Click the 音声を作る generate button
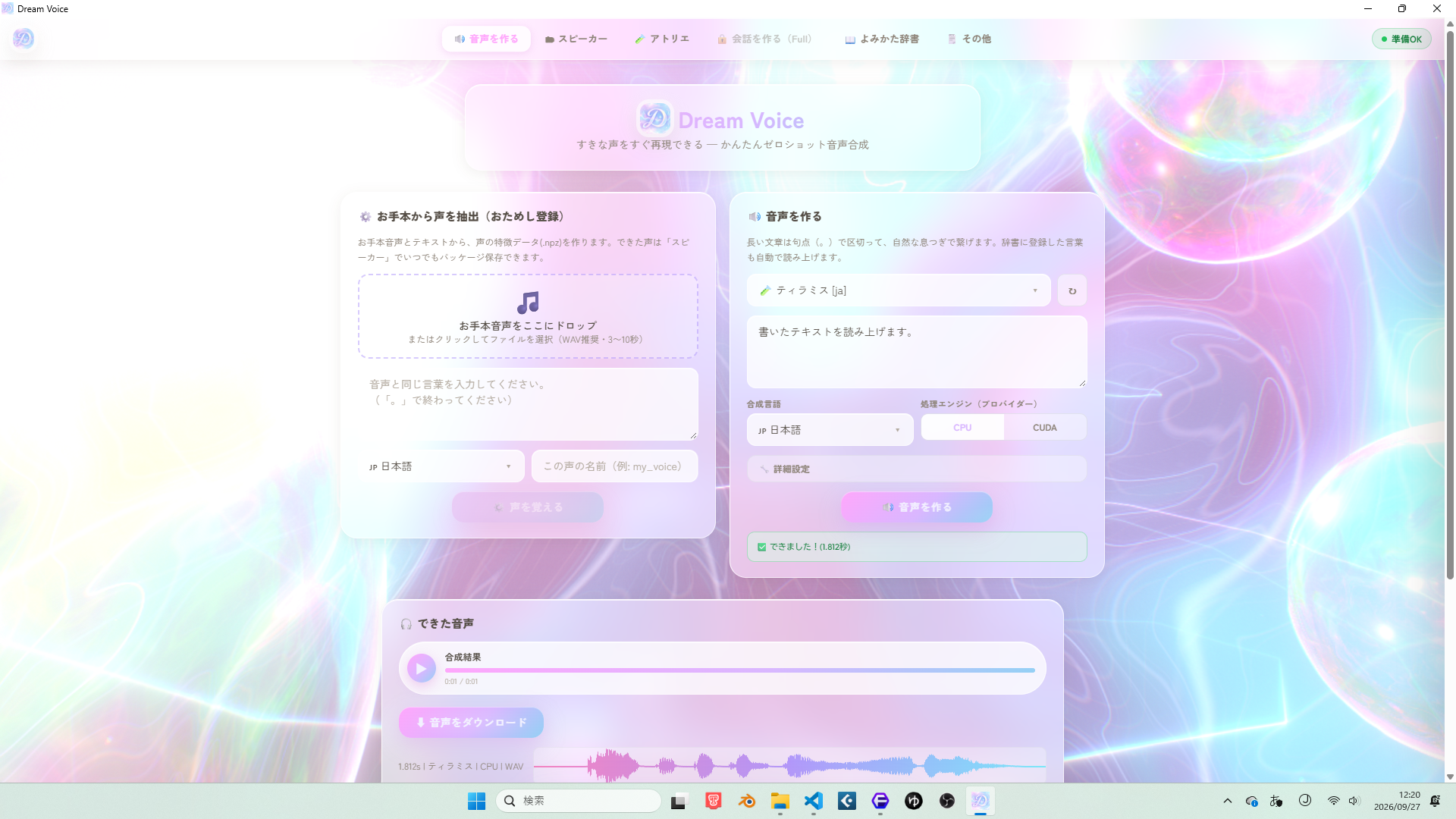The height and width of the screenshot is (819, 1456). tap(917, 507)
